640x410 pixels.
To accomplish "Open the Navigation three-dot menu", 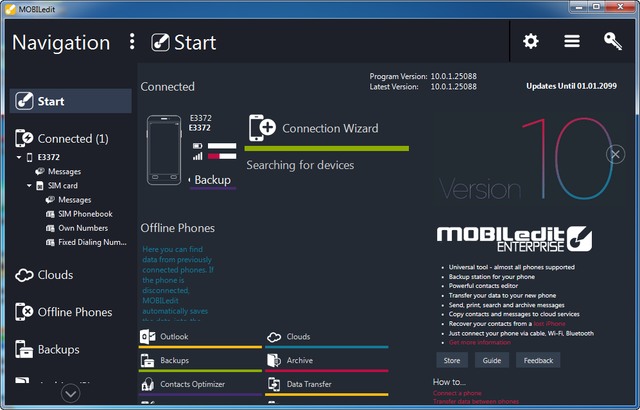I will click(131, 42).
